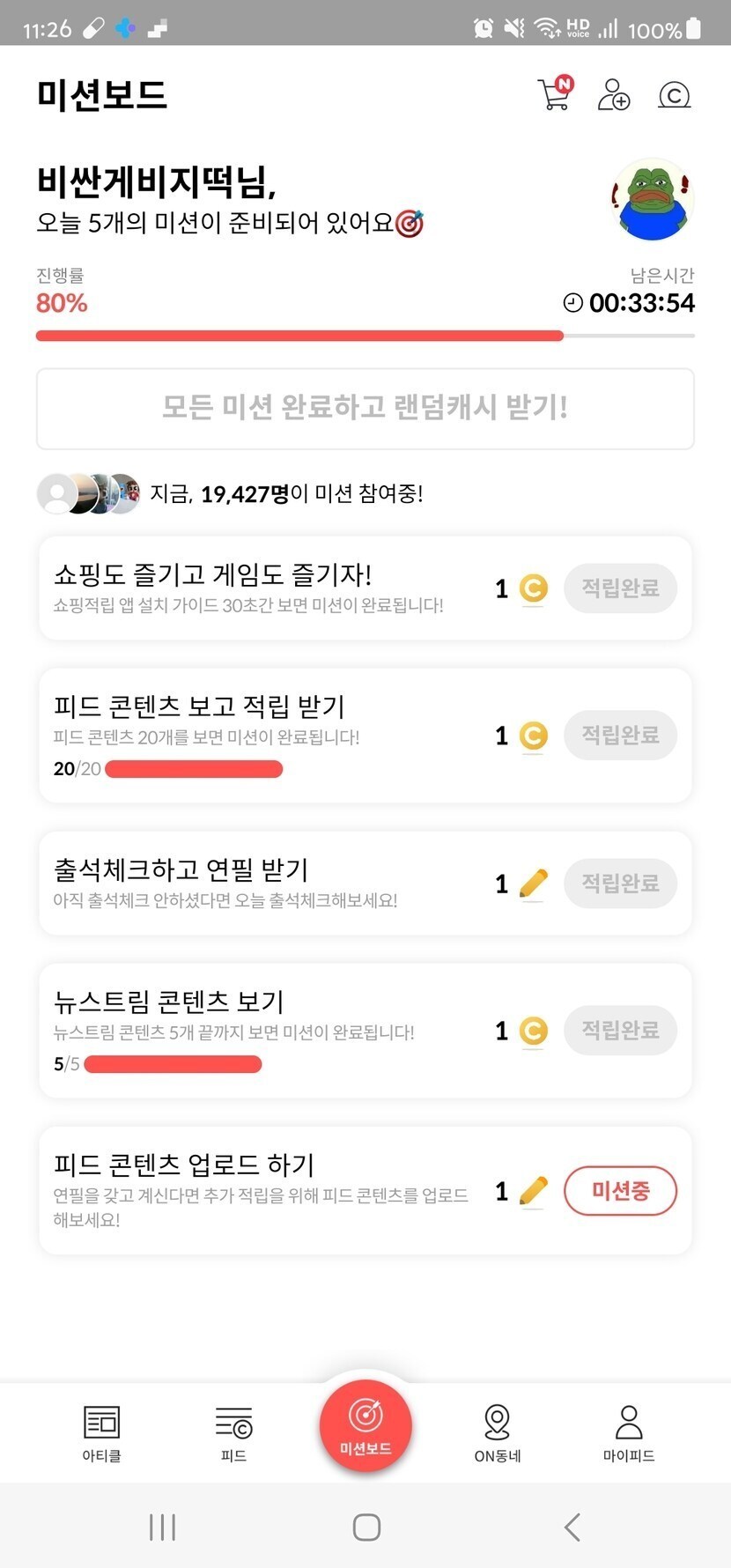This screenshot has height=1568, width=731.
Task: Open the shopping cart icon
Action: [555, 93]
